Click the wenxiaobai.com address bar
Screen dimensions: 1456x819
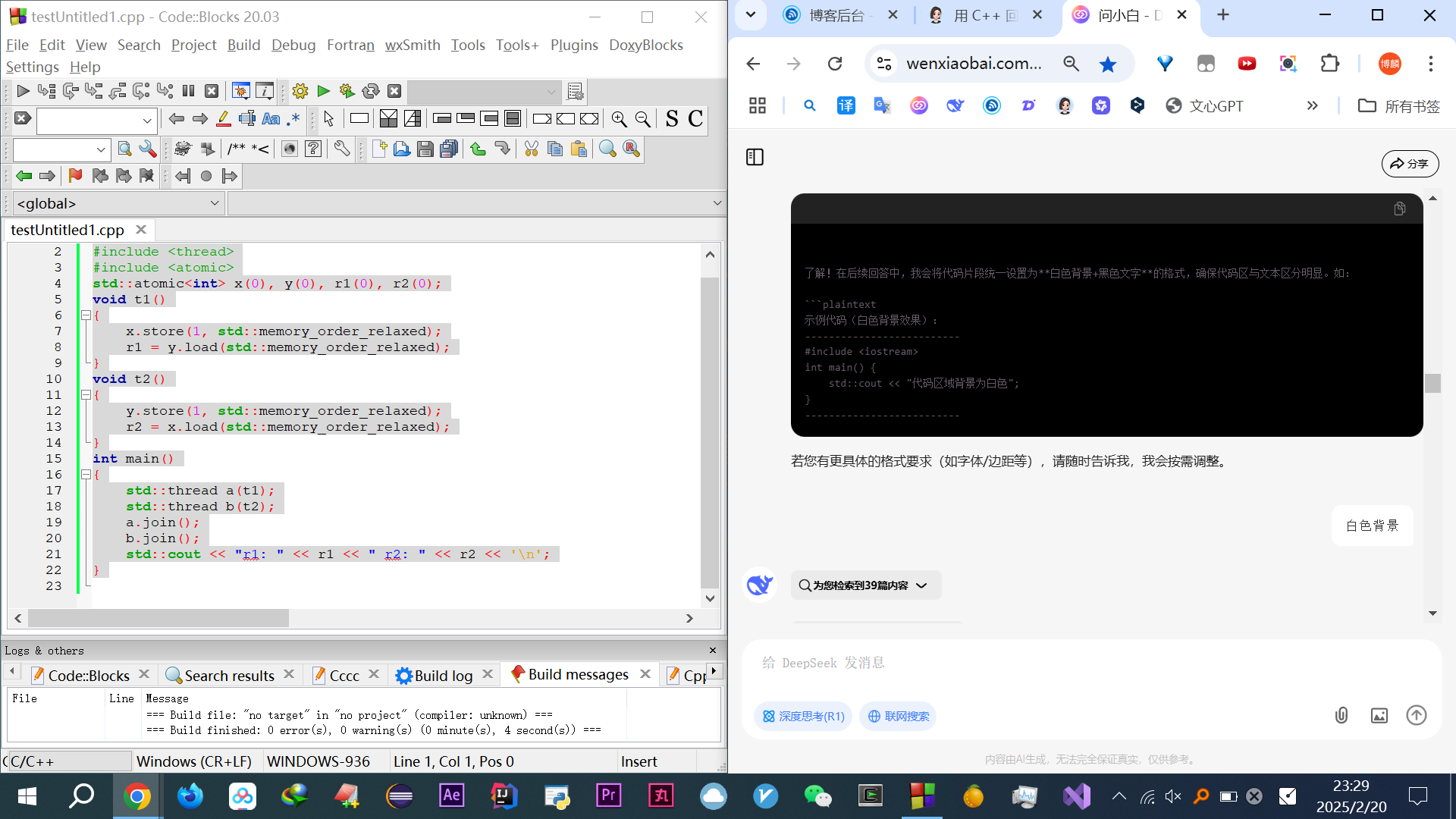click(x=974, y=64)
